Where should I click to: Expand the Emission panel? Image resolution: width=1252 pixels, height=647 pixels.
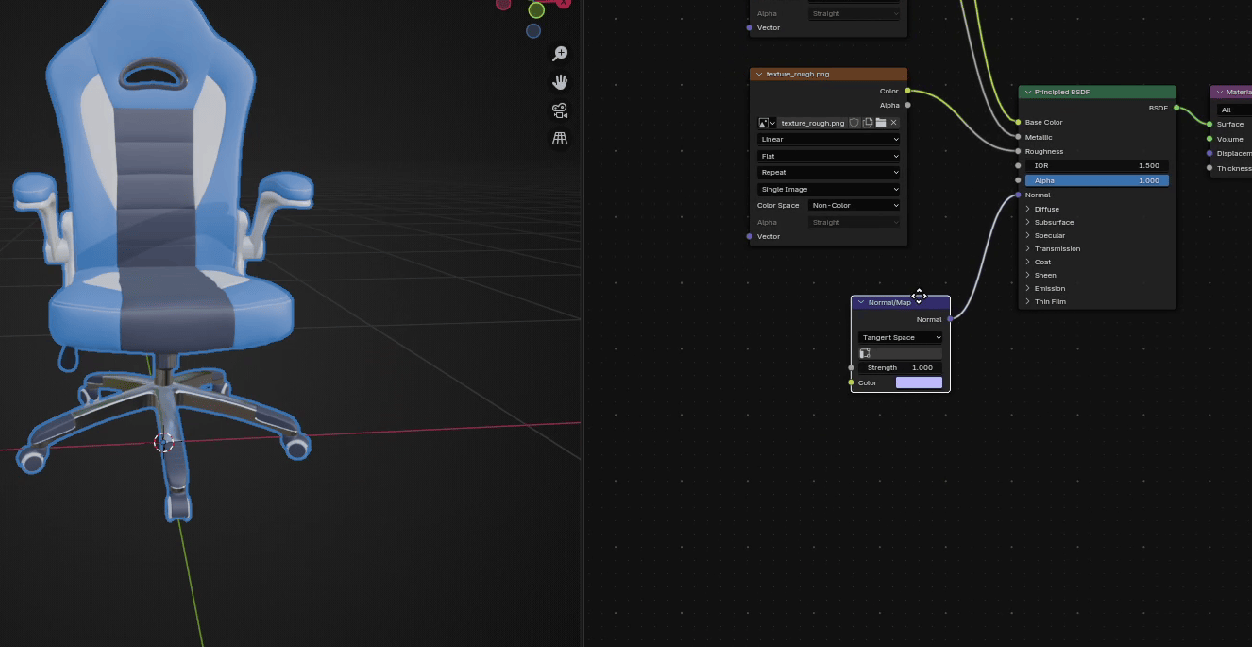(1028, 288)
